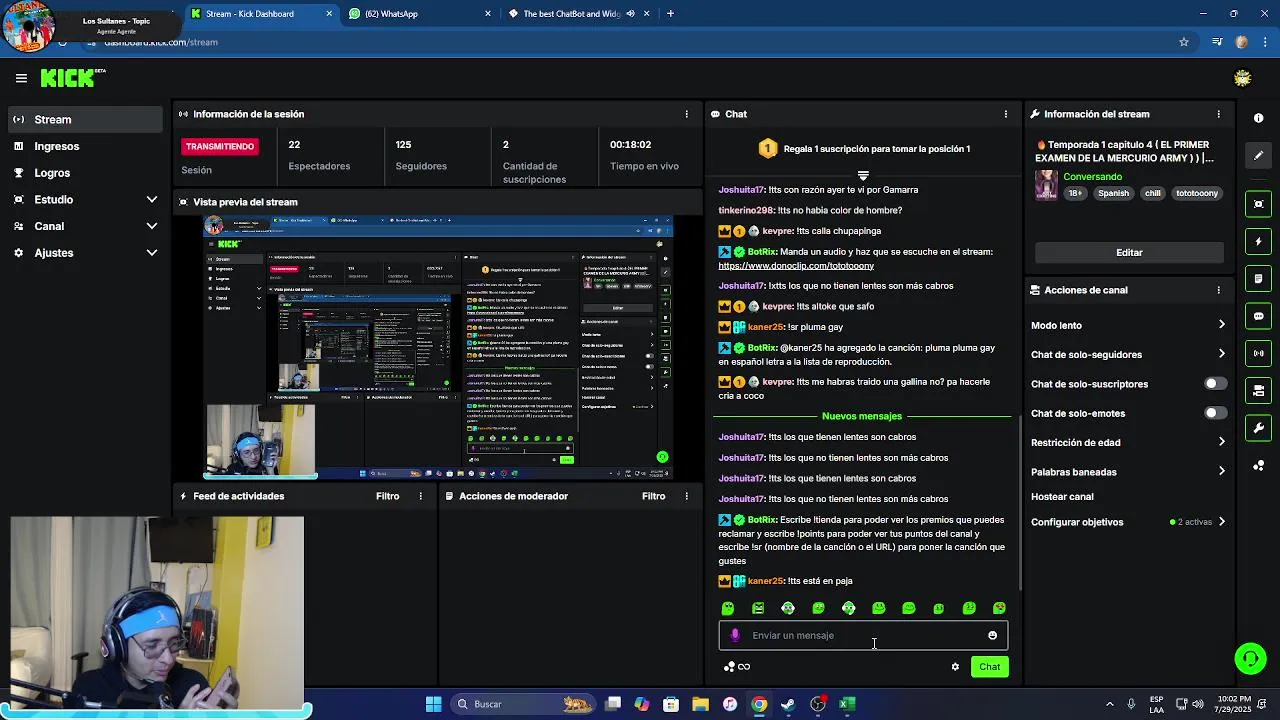Switch to the WhatsApp browser tab
This screenshot has height=720, width=1280.
418,14
